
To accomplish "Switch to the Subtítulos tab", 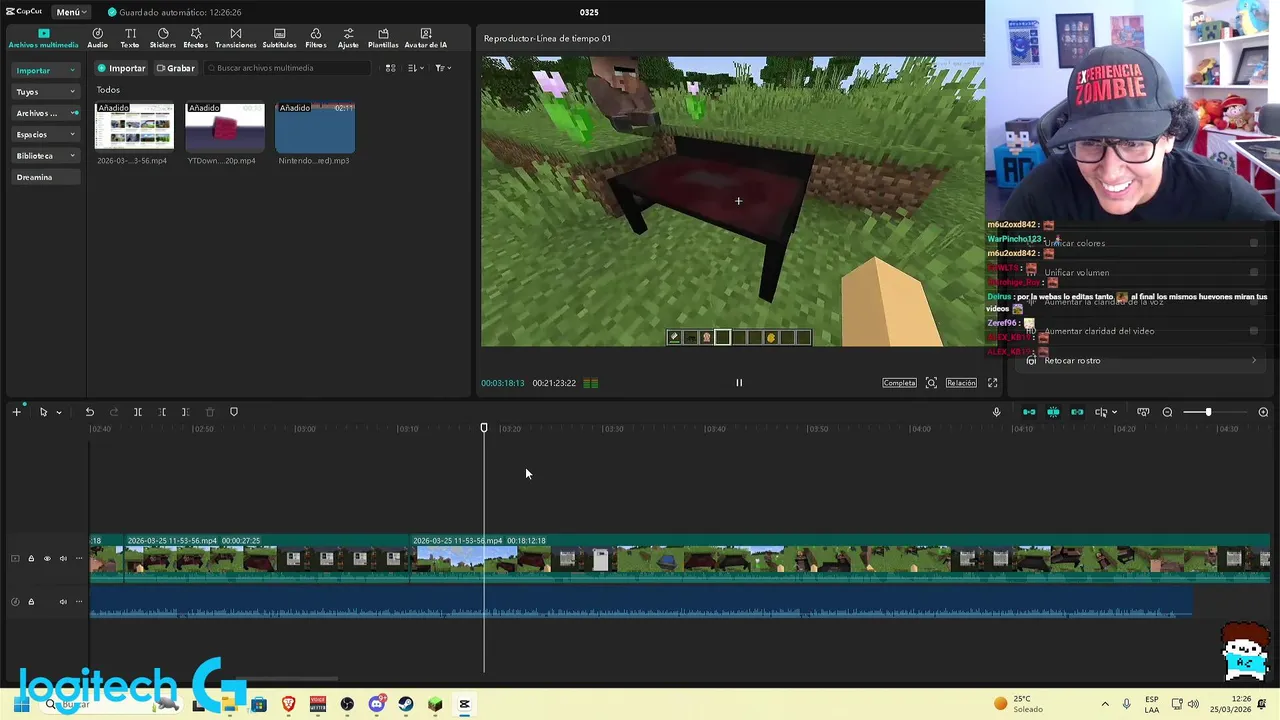I will (279, 38).
